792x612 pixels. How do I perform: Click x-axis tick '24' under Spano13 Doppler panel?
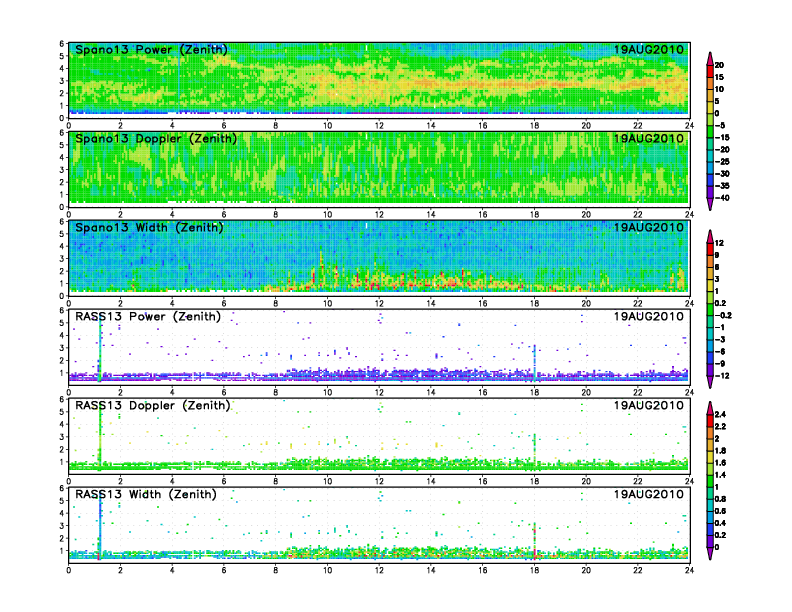(x=689, y=214)
